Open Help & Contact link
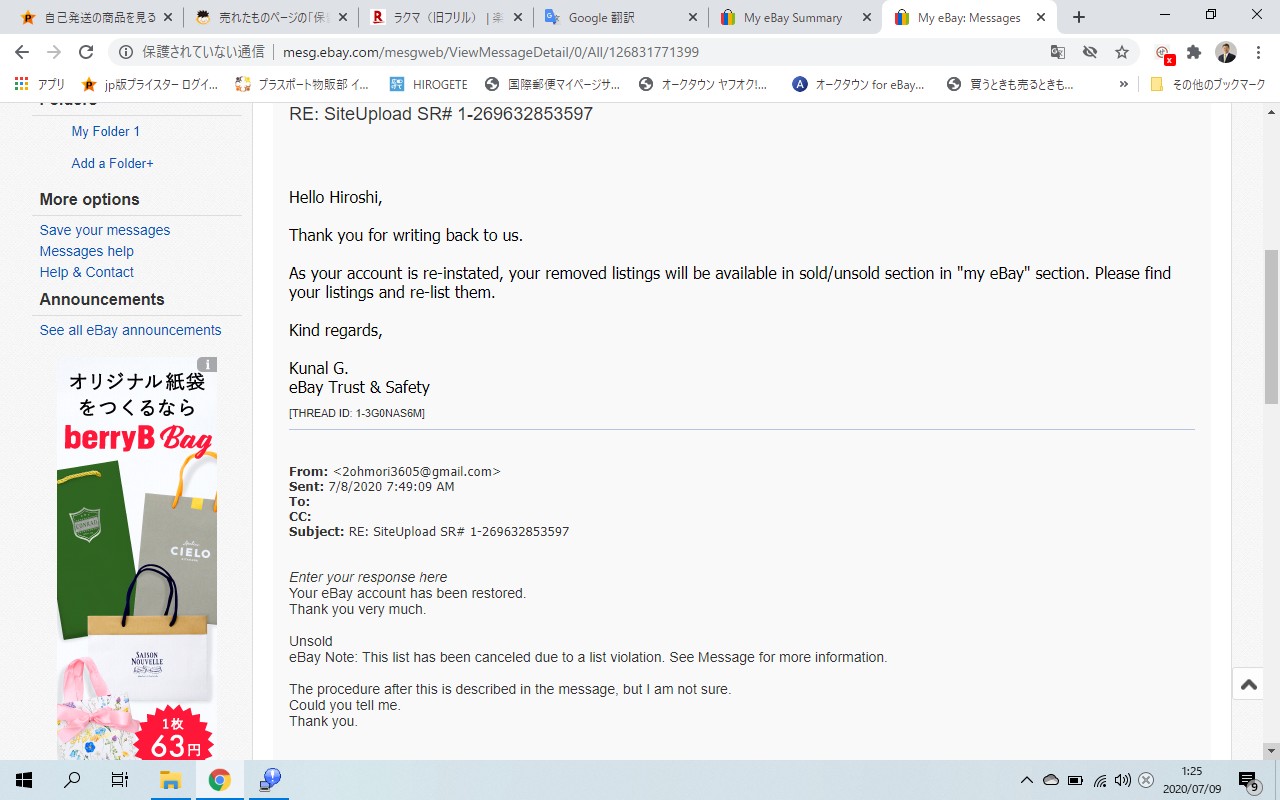Image resolution: width=1280 pixels, height=800 pixels. pos(87,272)
